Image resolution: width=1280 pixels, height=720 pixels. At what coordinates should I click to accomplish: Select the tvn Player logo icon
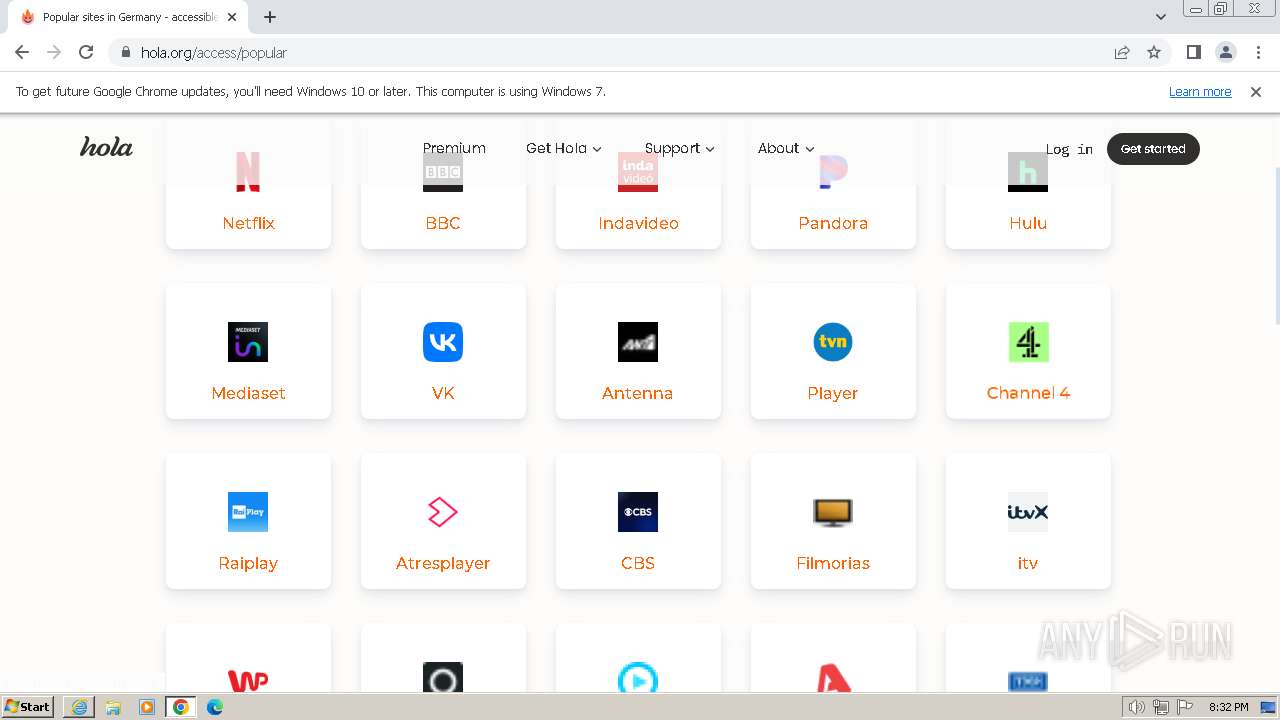pos(833,342)
